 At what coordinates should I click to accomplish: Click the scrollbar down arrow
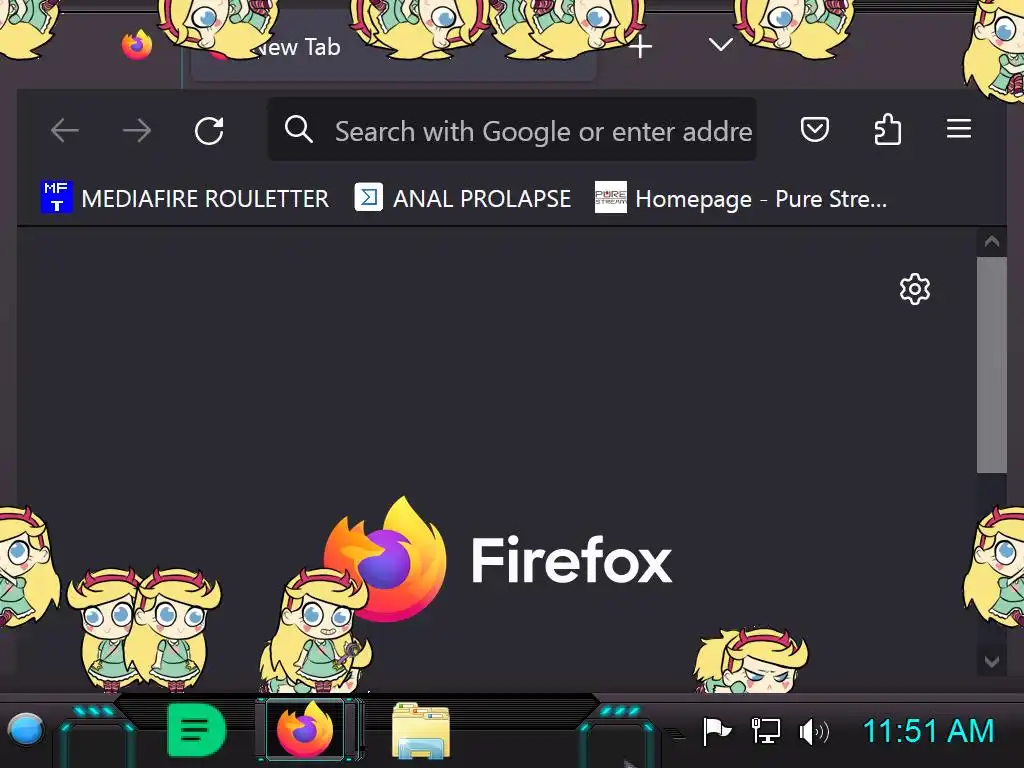pos(991,662)
